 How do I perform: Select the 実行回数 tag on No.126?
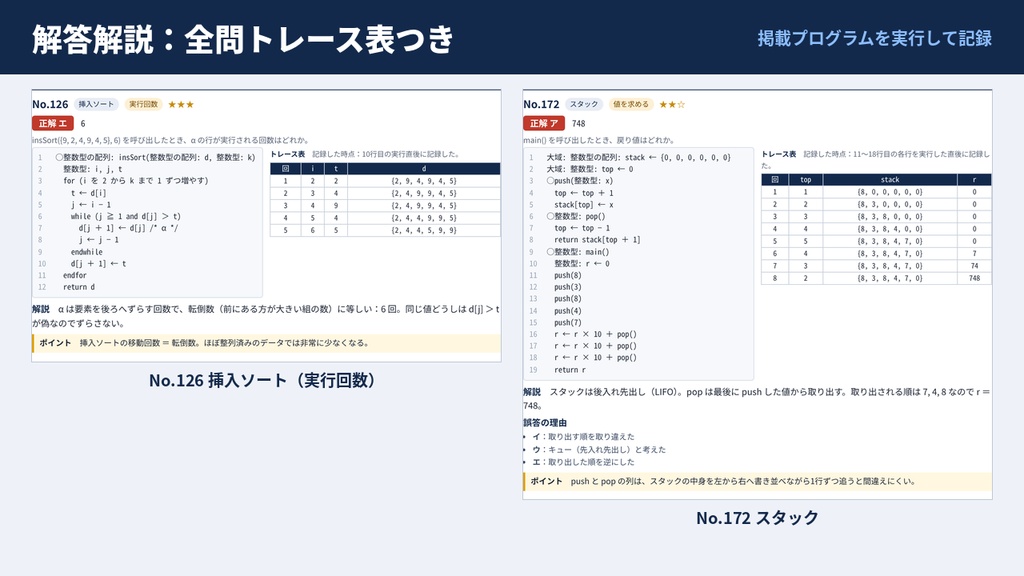point(143,104)
